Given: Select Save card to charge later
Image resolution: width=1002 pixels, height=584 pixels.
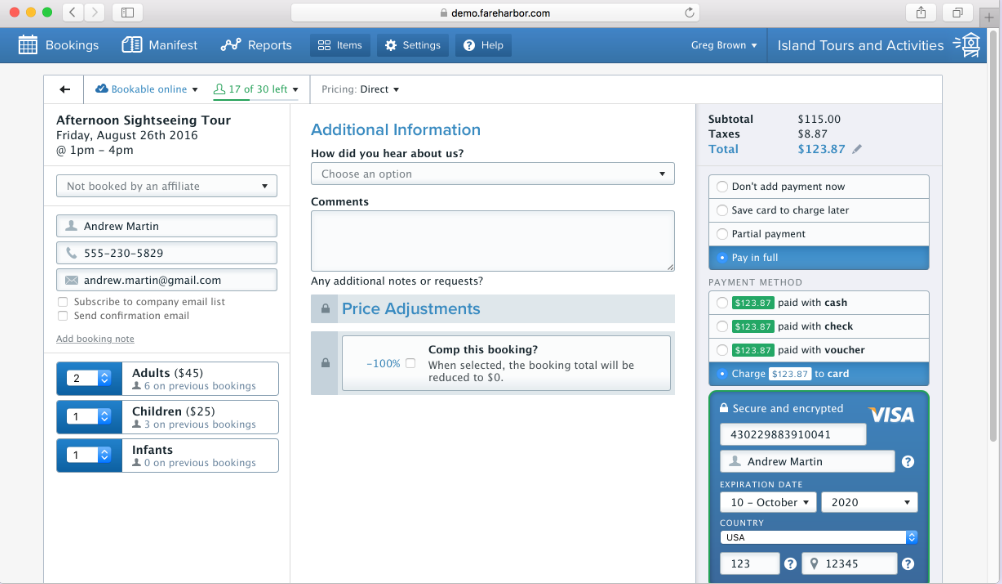Looking at the screenshot, I should (819, 210).
